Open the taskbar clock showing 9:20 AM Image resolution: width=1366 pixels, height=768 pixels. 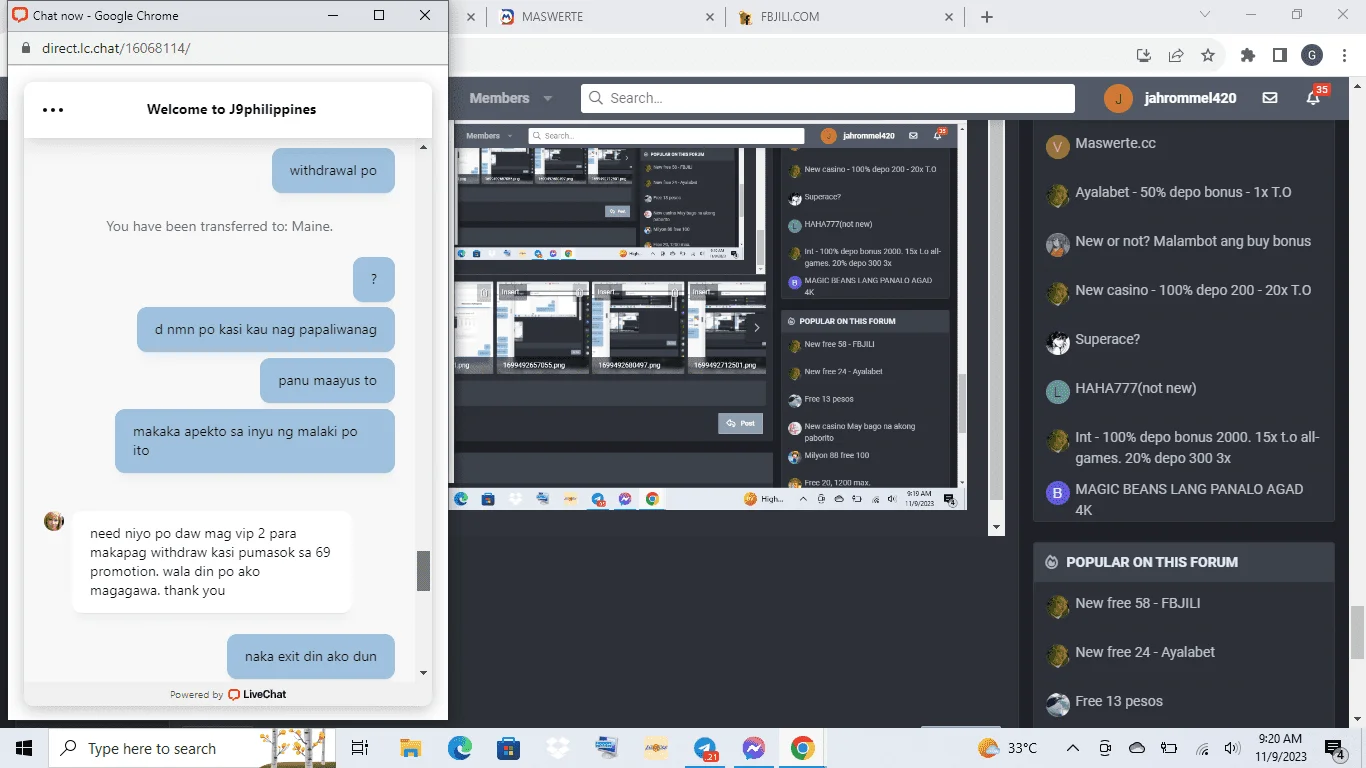(x=1280, y=748)
